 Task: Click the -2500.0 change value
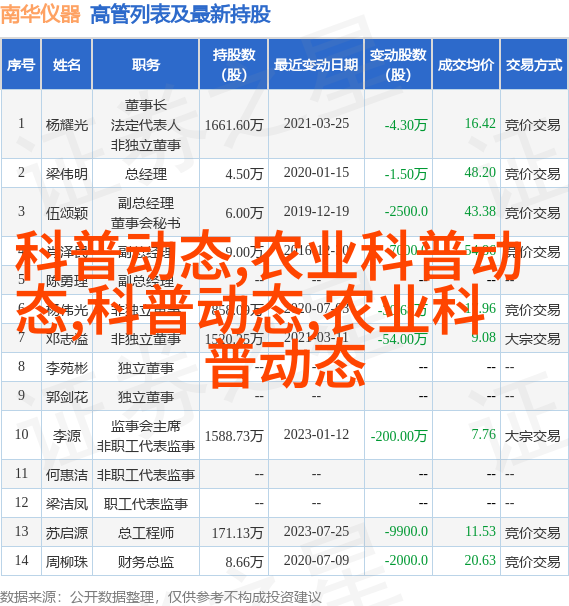click(x=406, y=211)
